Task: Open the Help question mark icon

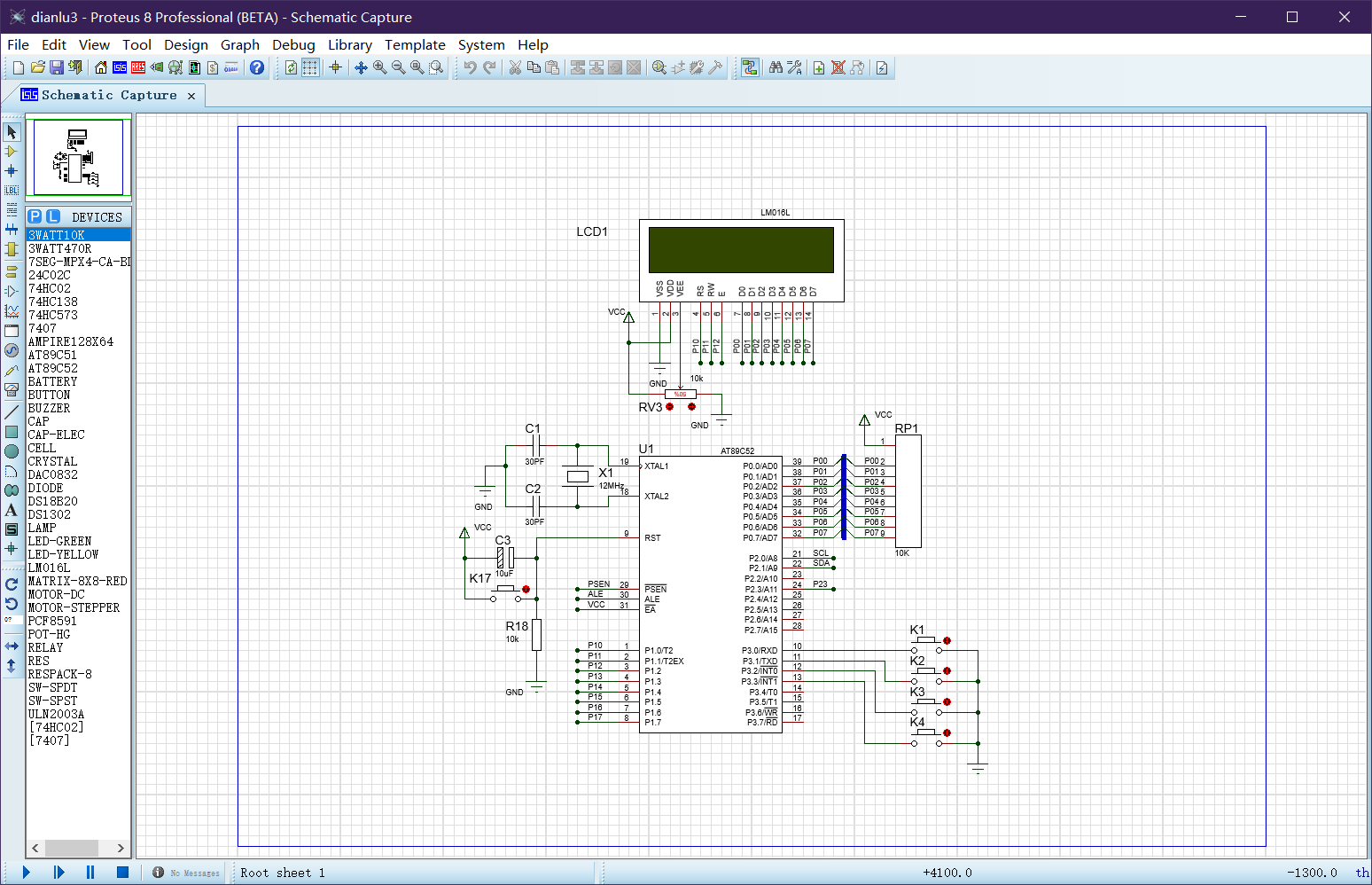Action: click(257, 67)
